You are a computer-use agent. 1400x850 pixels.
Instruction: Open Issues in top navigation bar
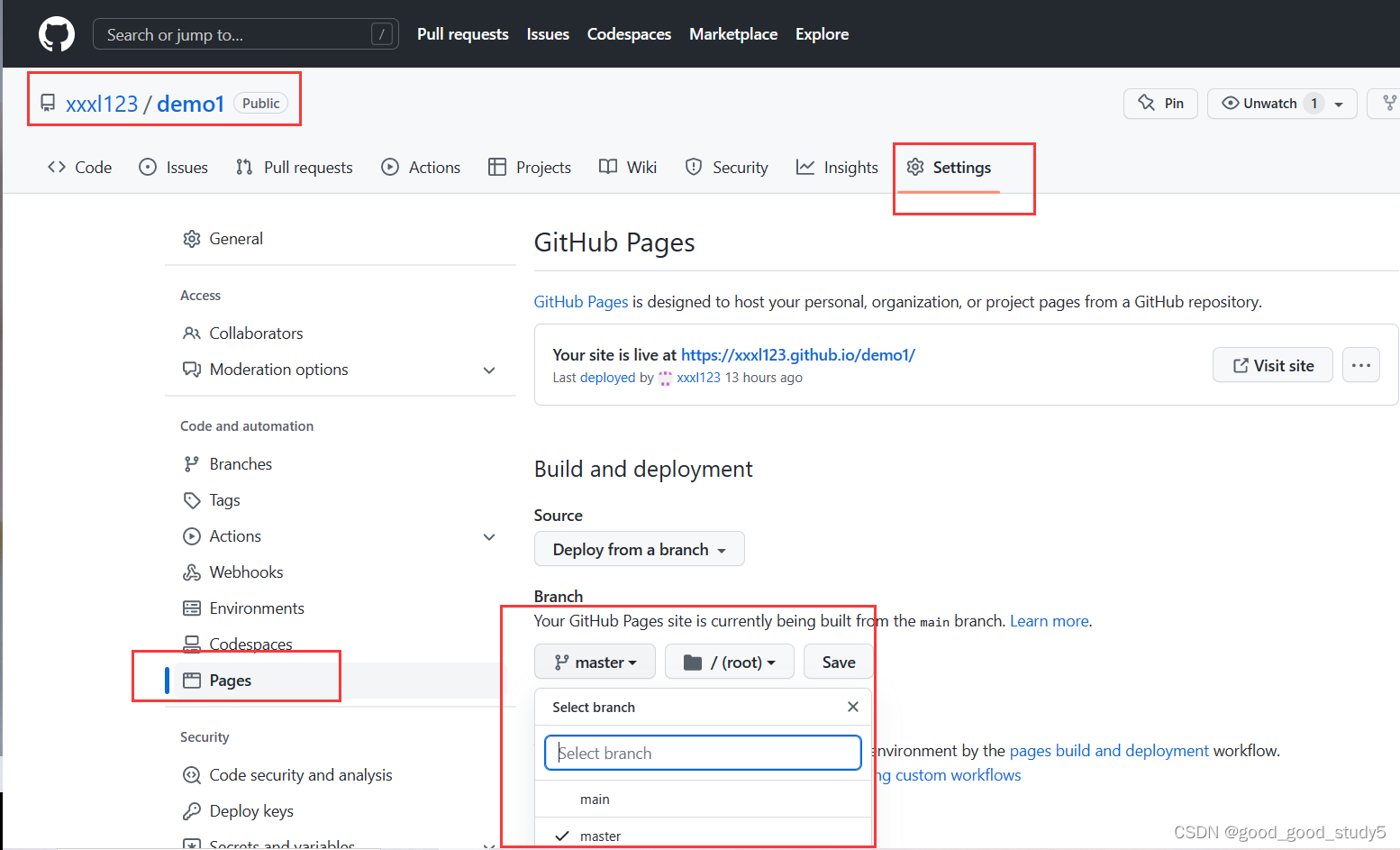(548, 34)
